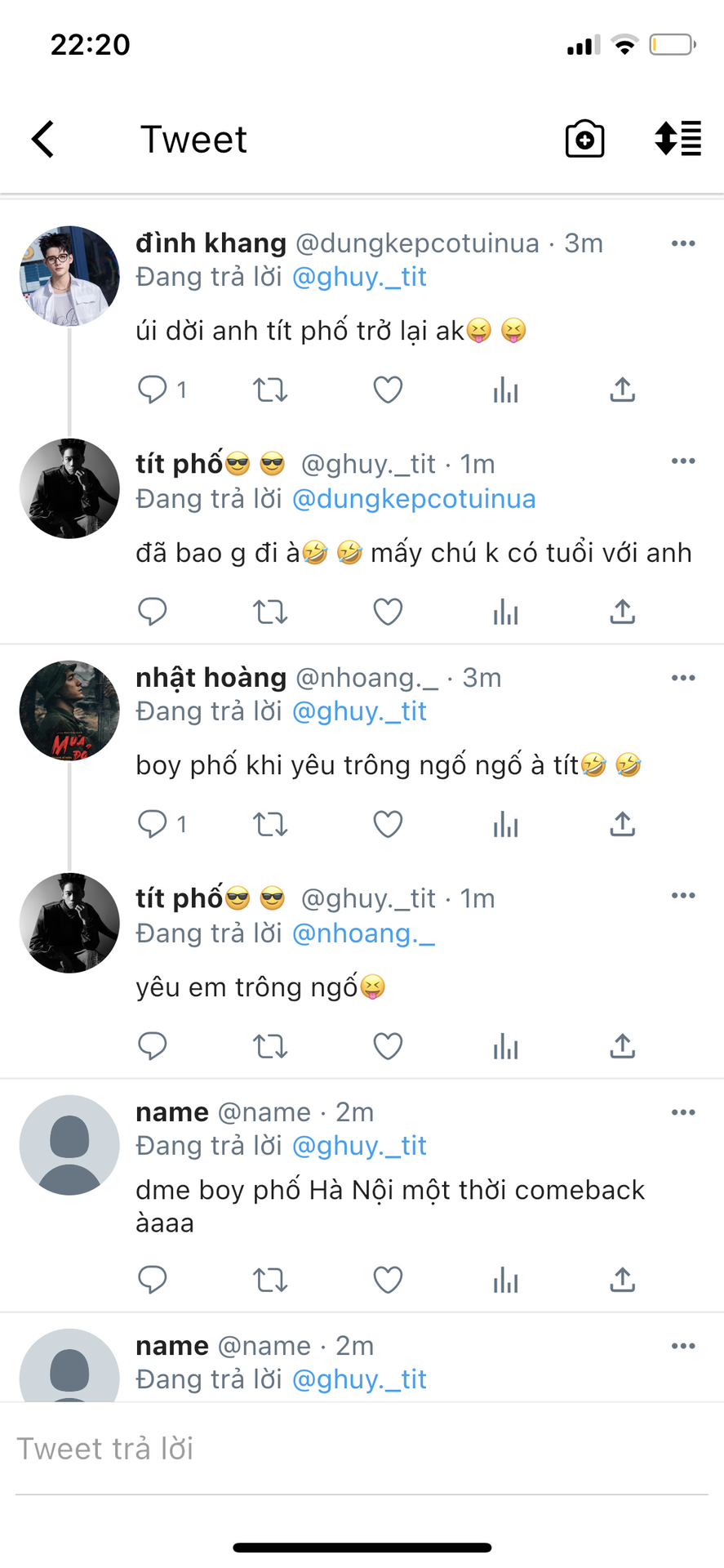This screenshot has height=1568, width=724.
Task: View analytics of 'yêu em trông ngố' tweet
Action: coord(505,1045)
